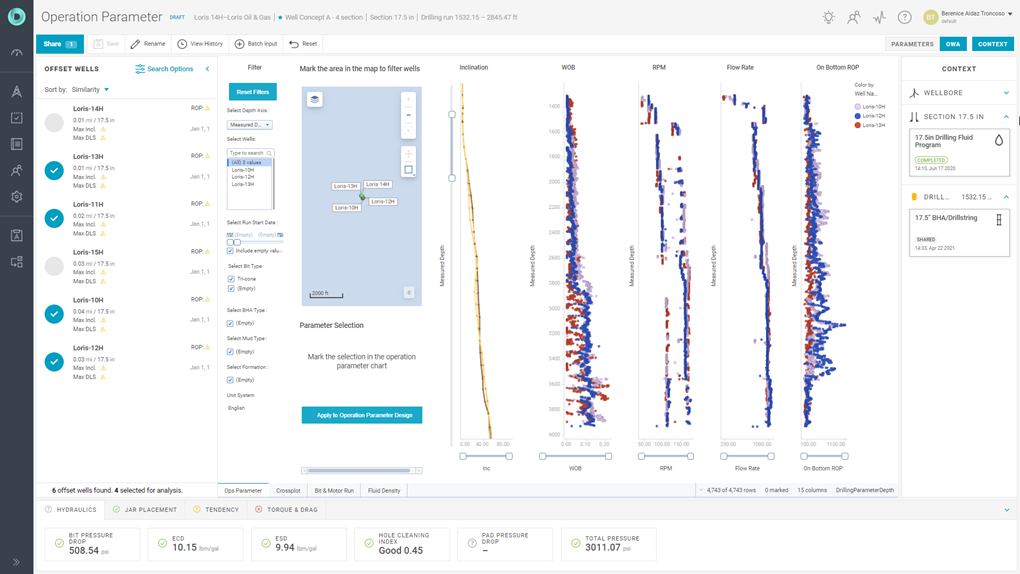
Task: Click the OWA view button
Action: [x=953, y=44]
